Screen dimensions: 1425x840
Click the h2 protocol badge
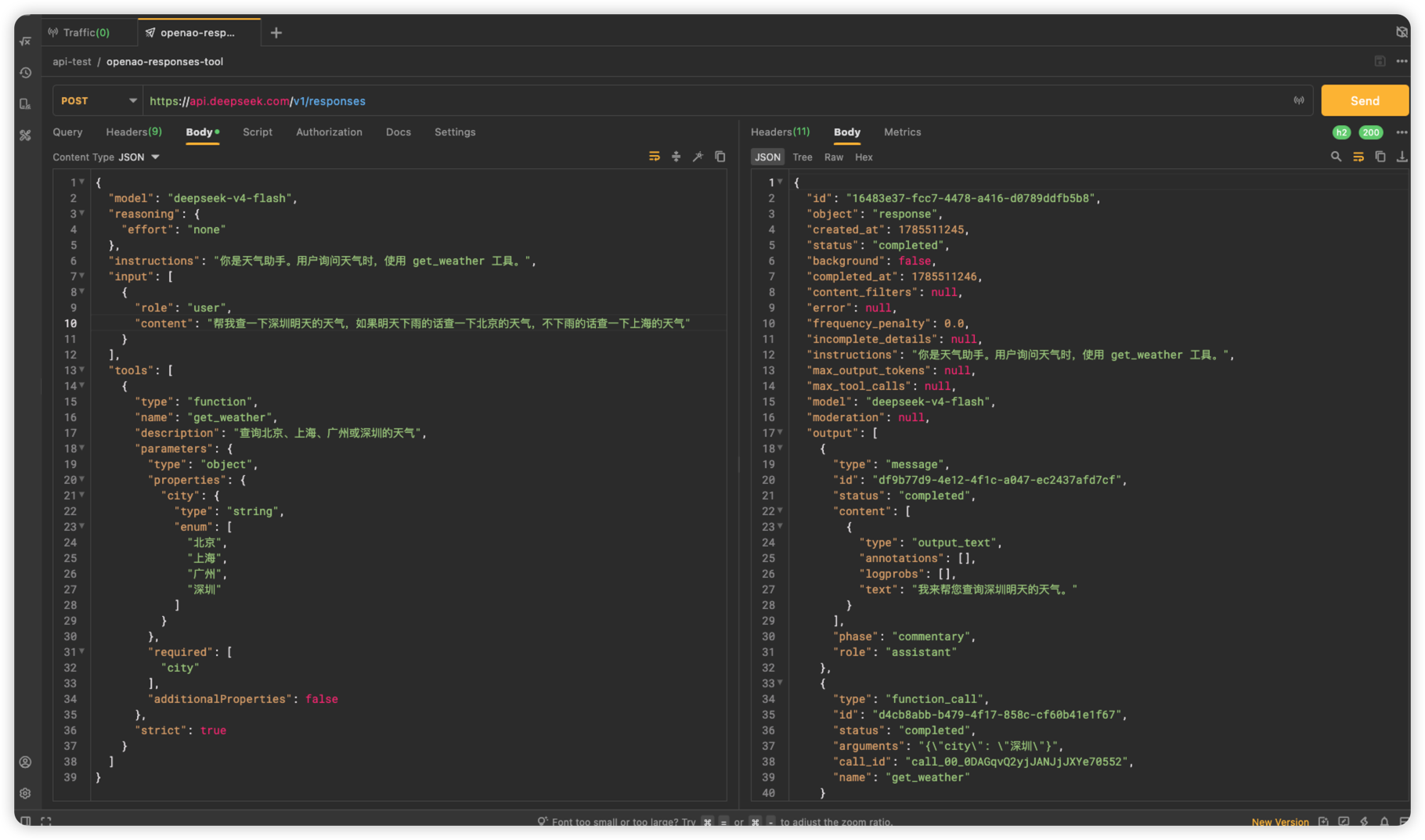(x=1341, y=132)
